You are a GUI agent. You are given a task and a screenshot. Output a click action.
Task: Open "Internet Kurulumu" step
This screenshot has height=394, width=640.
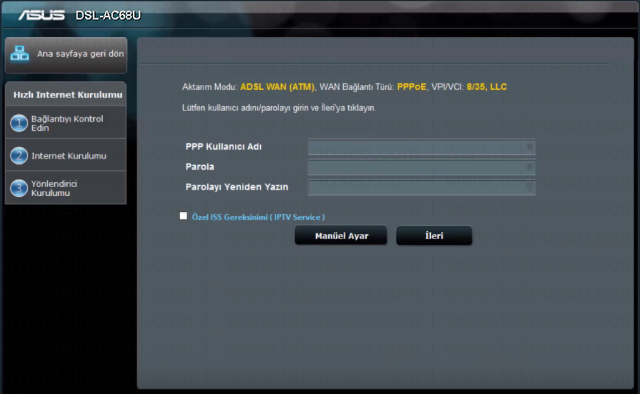[x=66, y=156]
